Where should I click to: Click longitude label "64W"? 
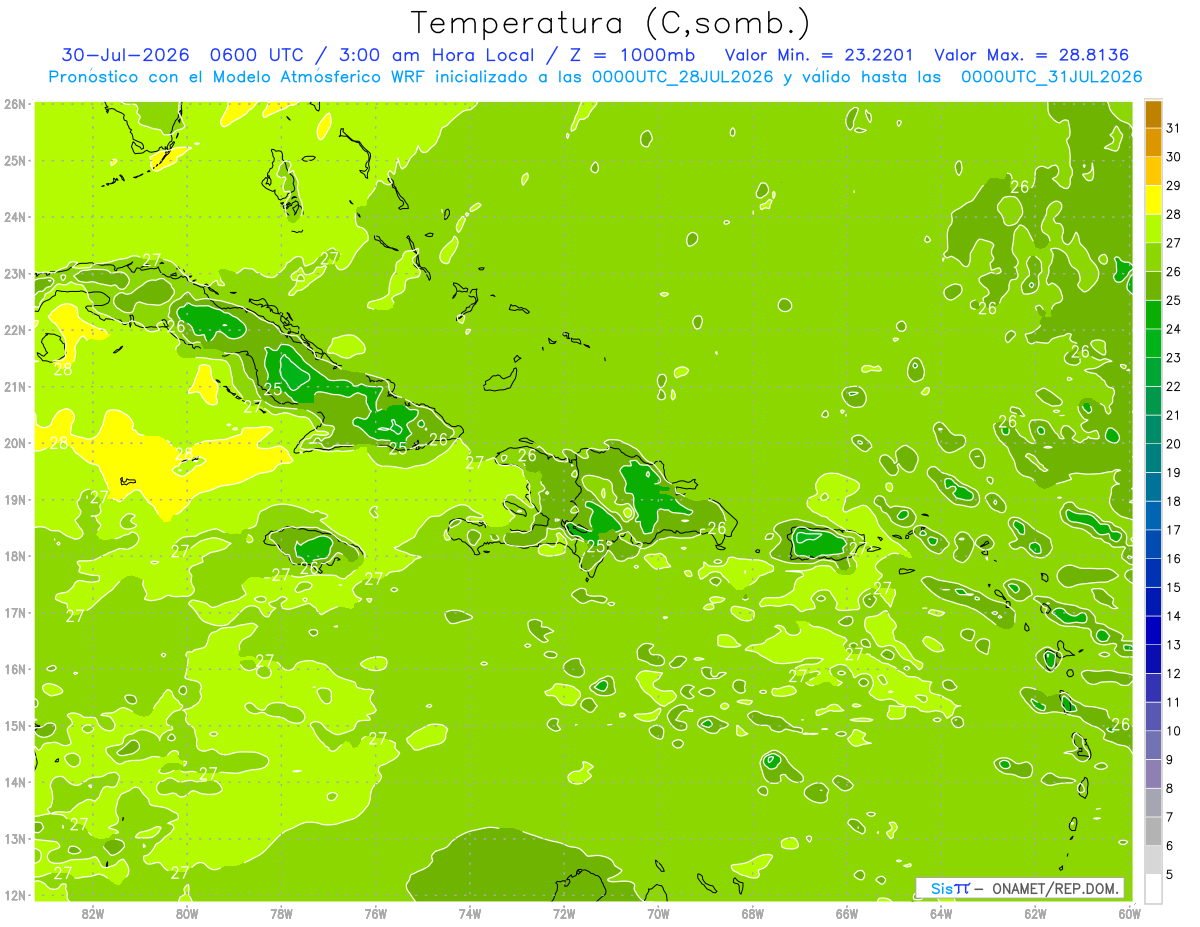(x=941, y=913)
